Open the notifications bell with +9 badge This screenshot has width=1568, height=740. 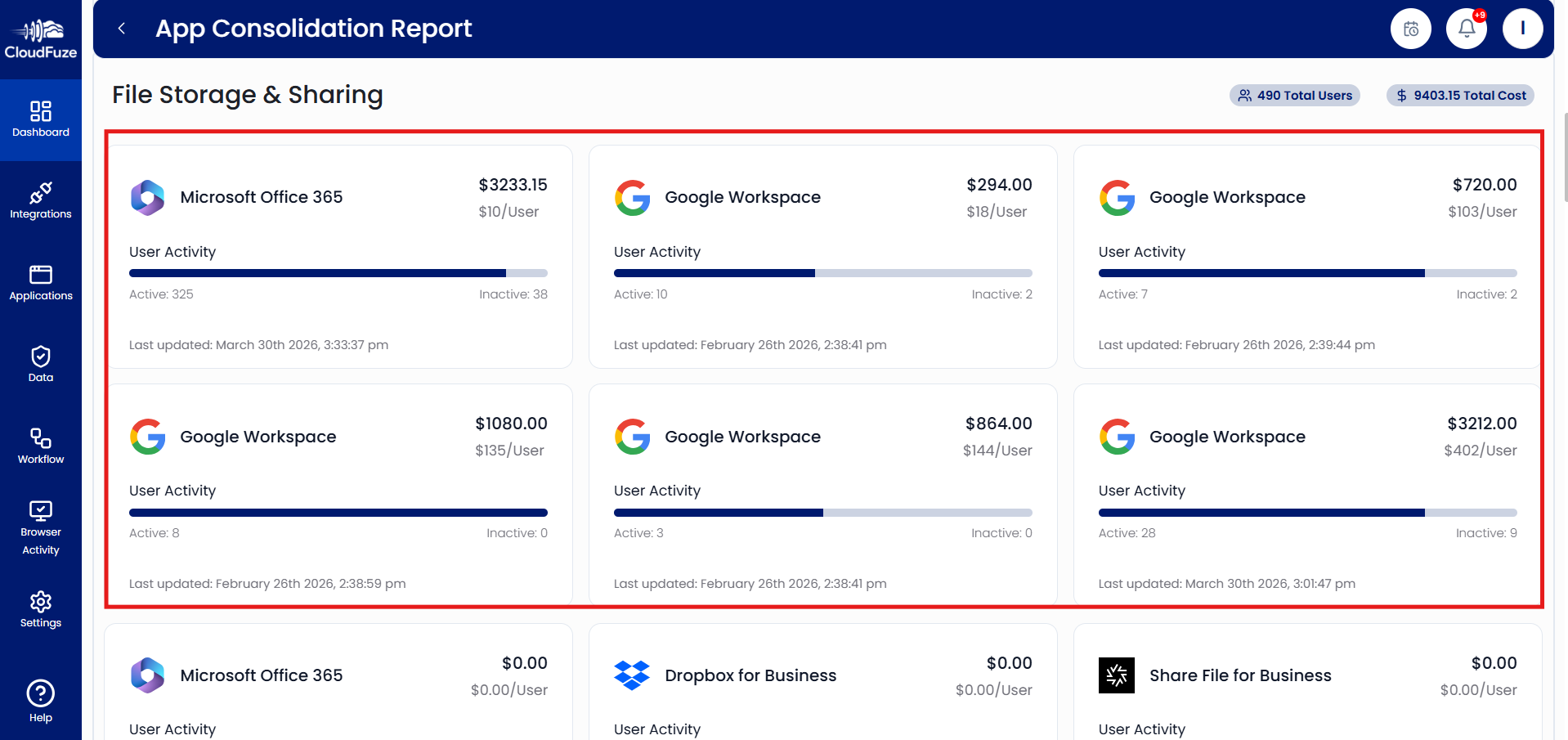(x=1466, y=29)
